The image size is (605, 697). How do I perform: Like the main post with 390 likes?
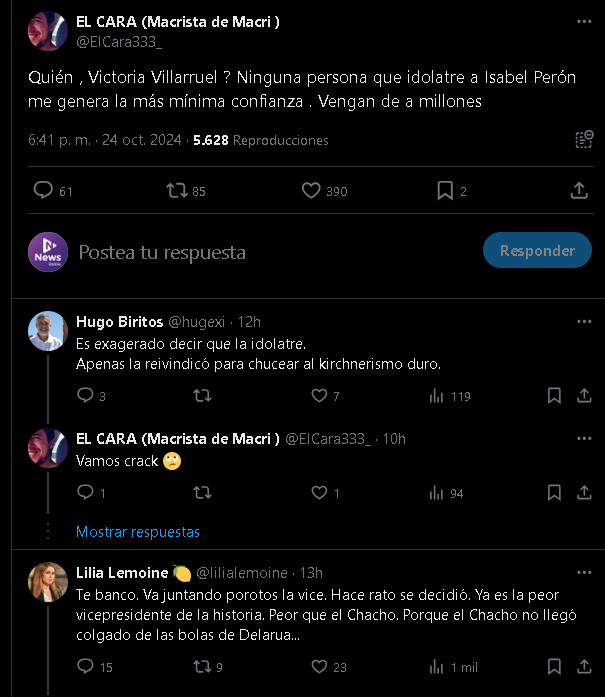pyautogui.click(x=311, y=190)
